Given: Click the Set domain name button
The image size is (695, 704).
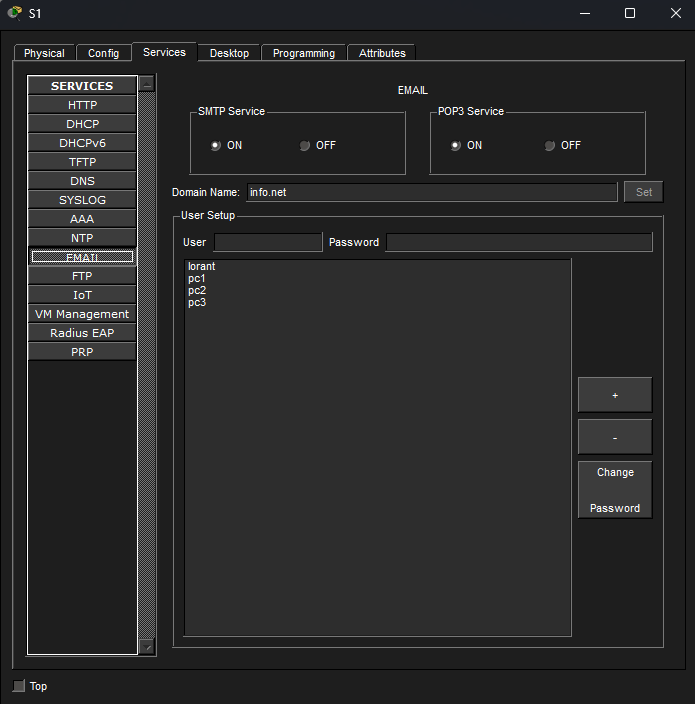Looking at the screenshot, I should 643,192.
